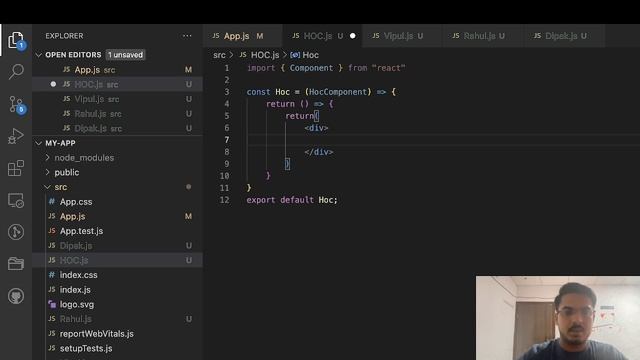640x360 pixels.
Task: Open App.js in the src folder tree
Action: 118,216
